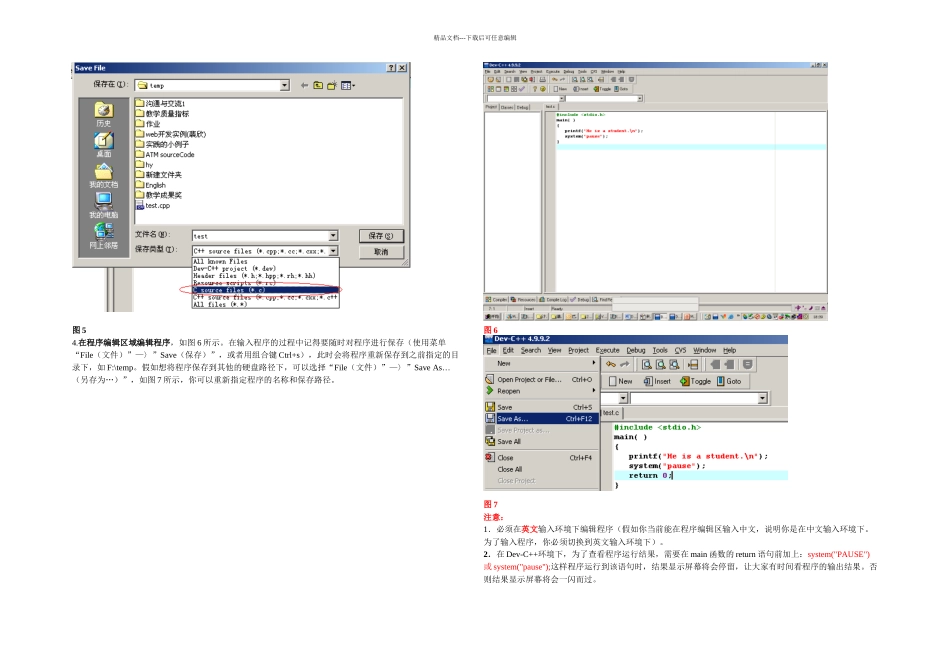Screen dimensions: 950x672
Task: Open the Debug menu in Figure 7 window
Action: click(x=636, y=350)
